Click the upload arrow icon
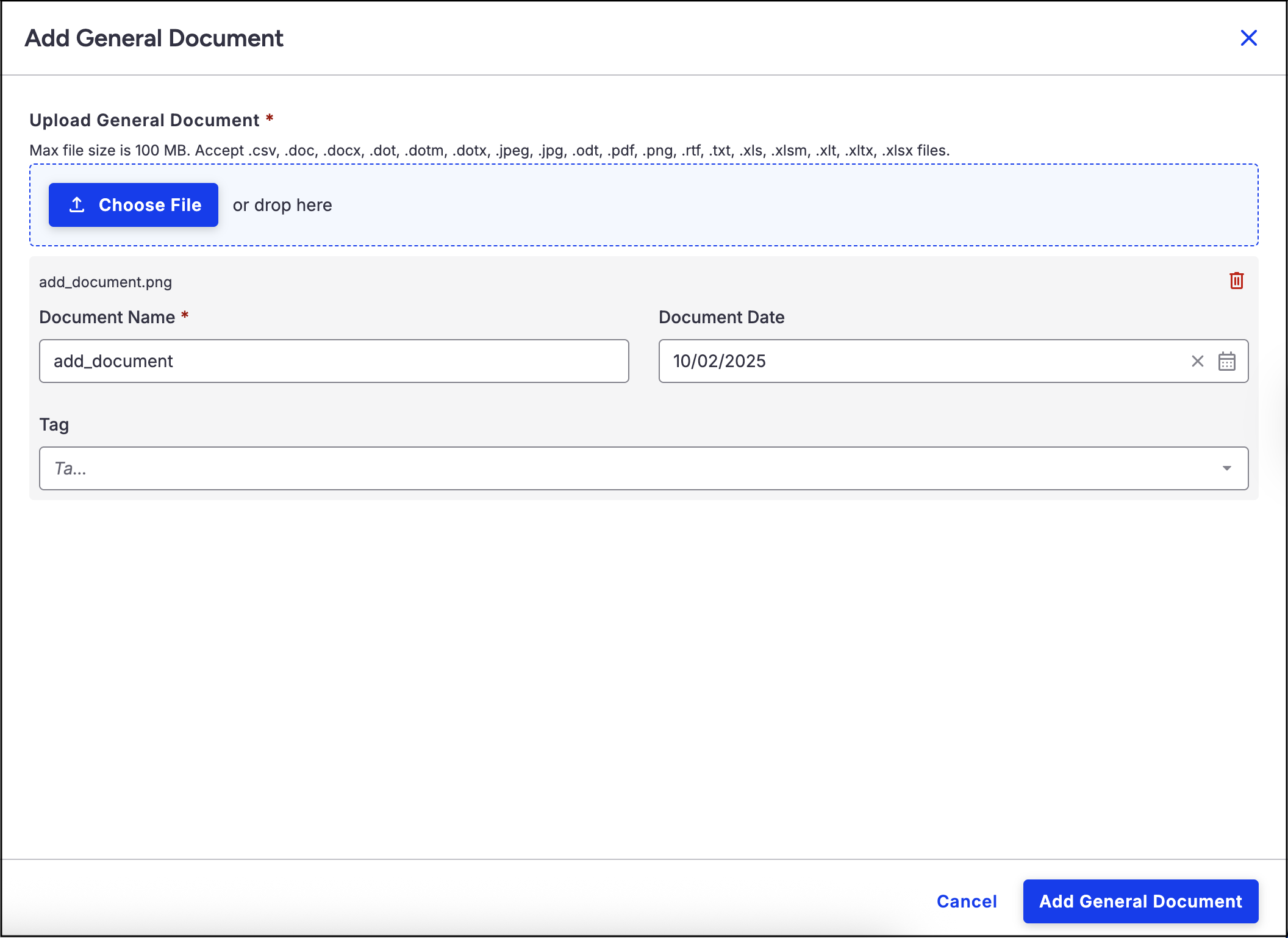Image resolution: width=1288 pixels, height=938 pixels. (x=77, y=205)
